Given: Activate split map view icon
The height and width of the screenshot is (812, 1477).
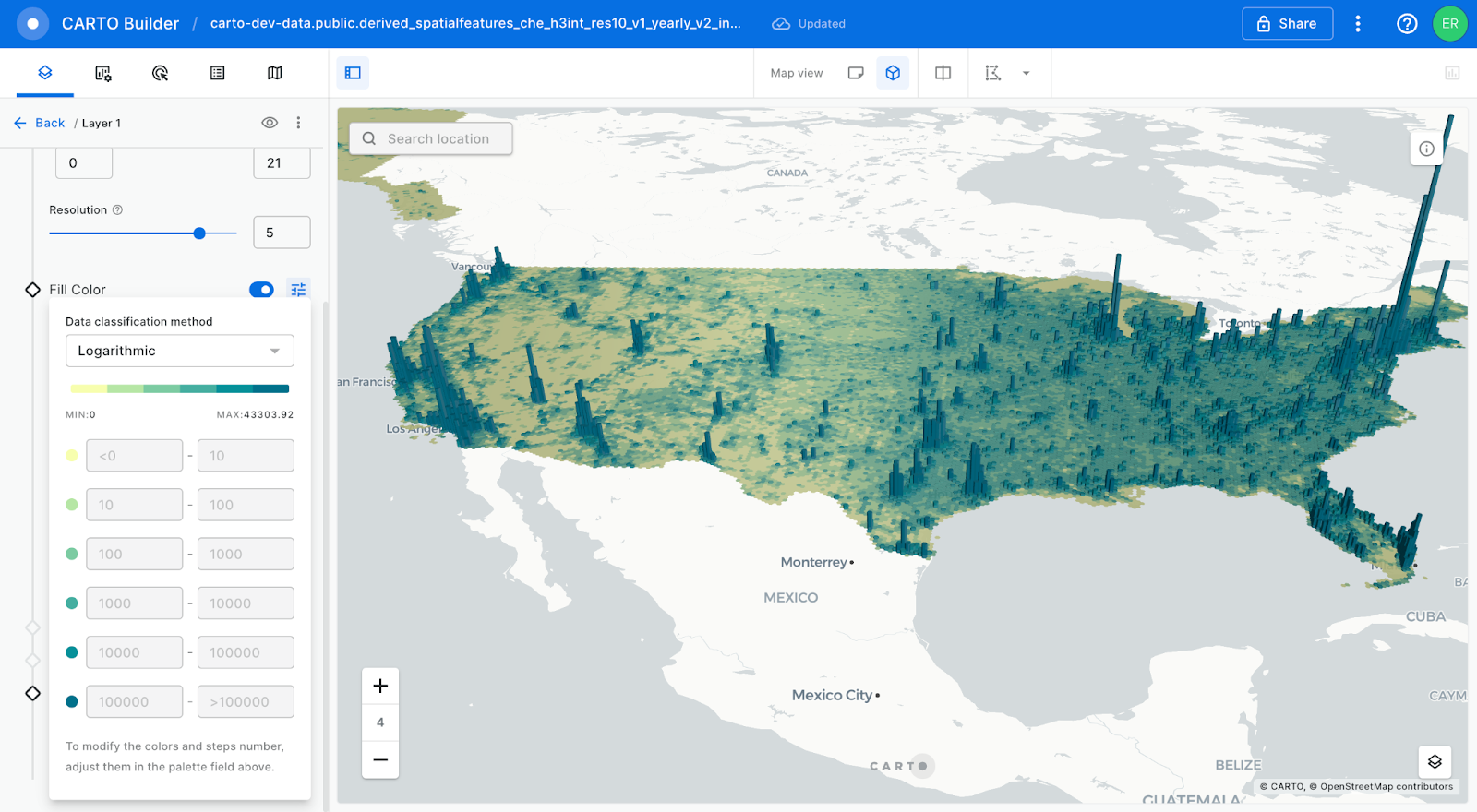Looking at the screenshot, I should click(943, 73).
